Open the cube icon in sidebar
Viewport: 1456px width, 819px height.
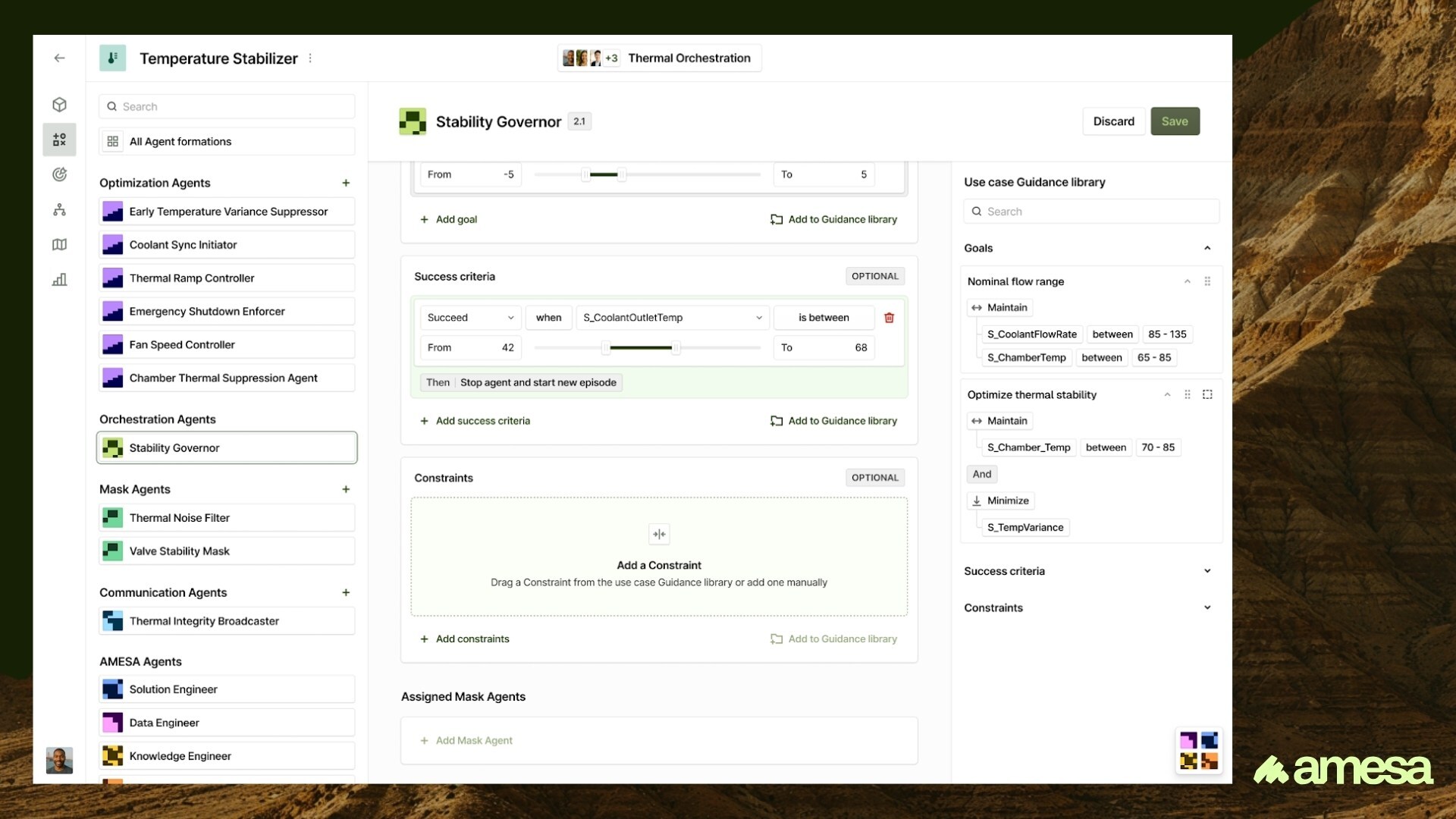59,105
